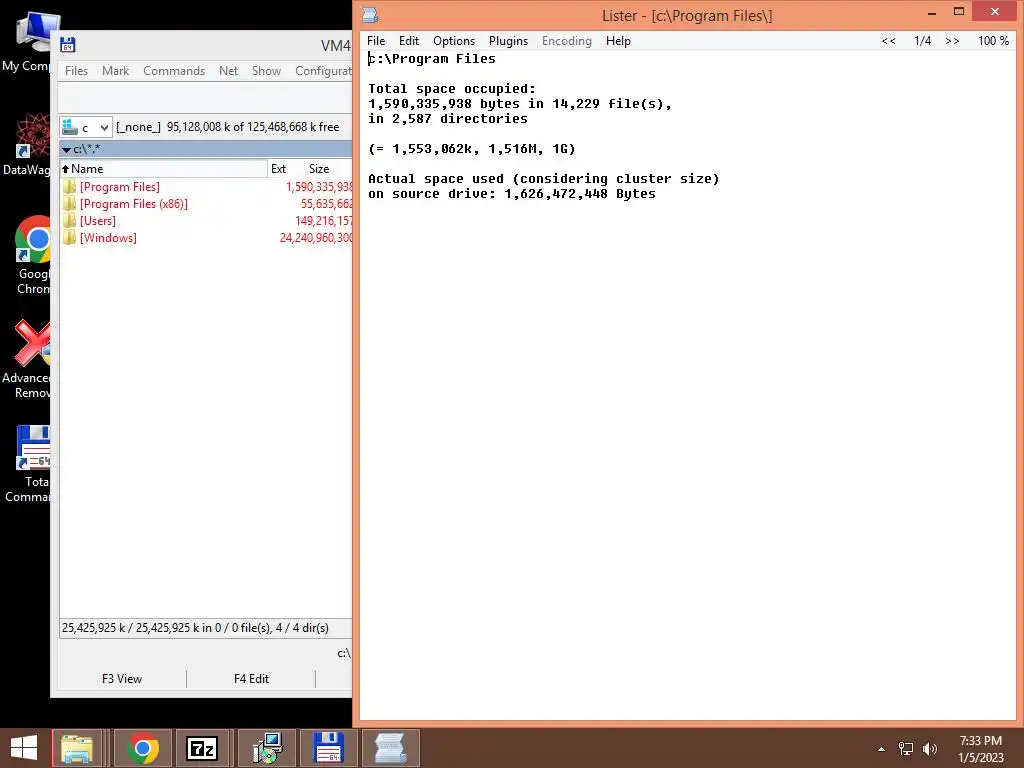1024x768 pixels.
Task: Click the F3 View button
Action: (x=122, y=679)
